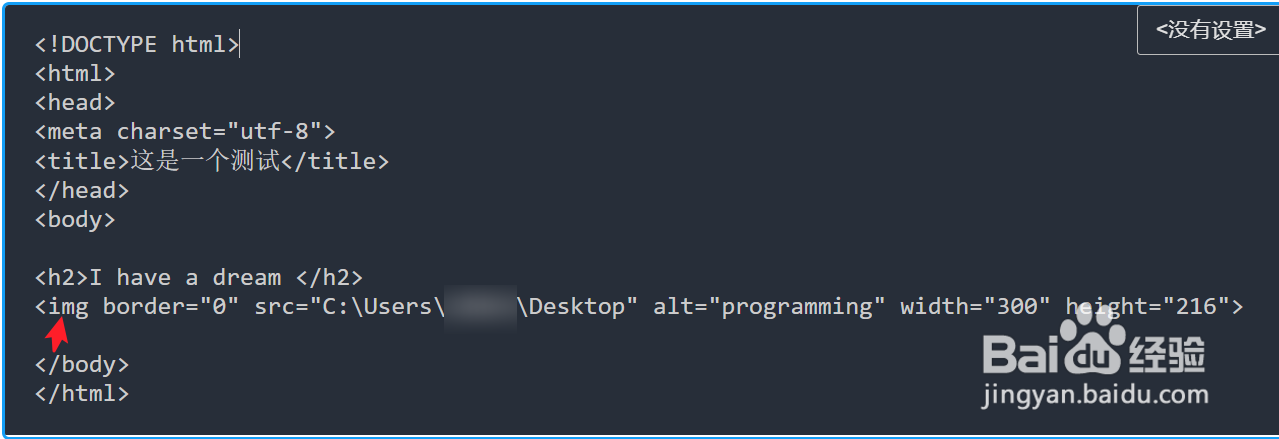The image size is (1279, 439).
Task: Click the border="0" attribute
Action: point(171,306)
